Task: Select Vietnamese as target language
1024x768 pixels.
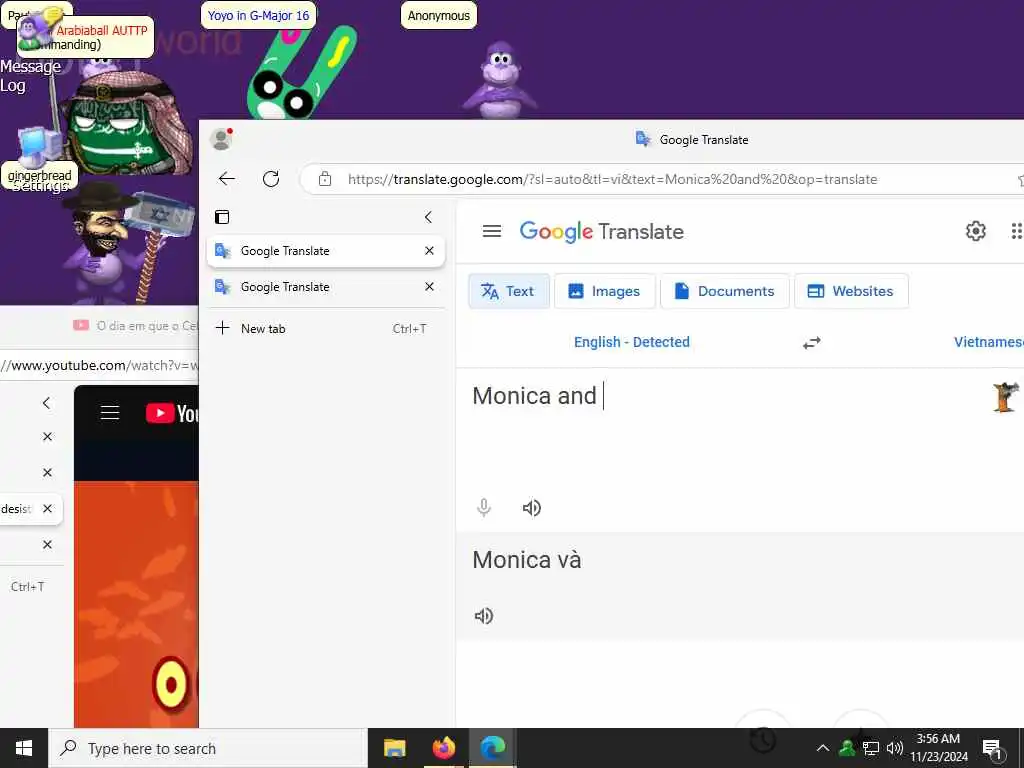Action: 988,342
